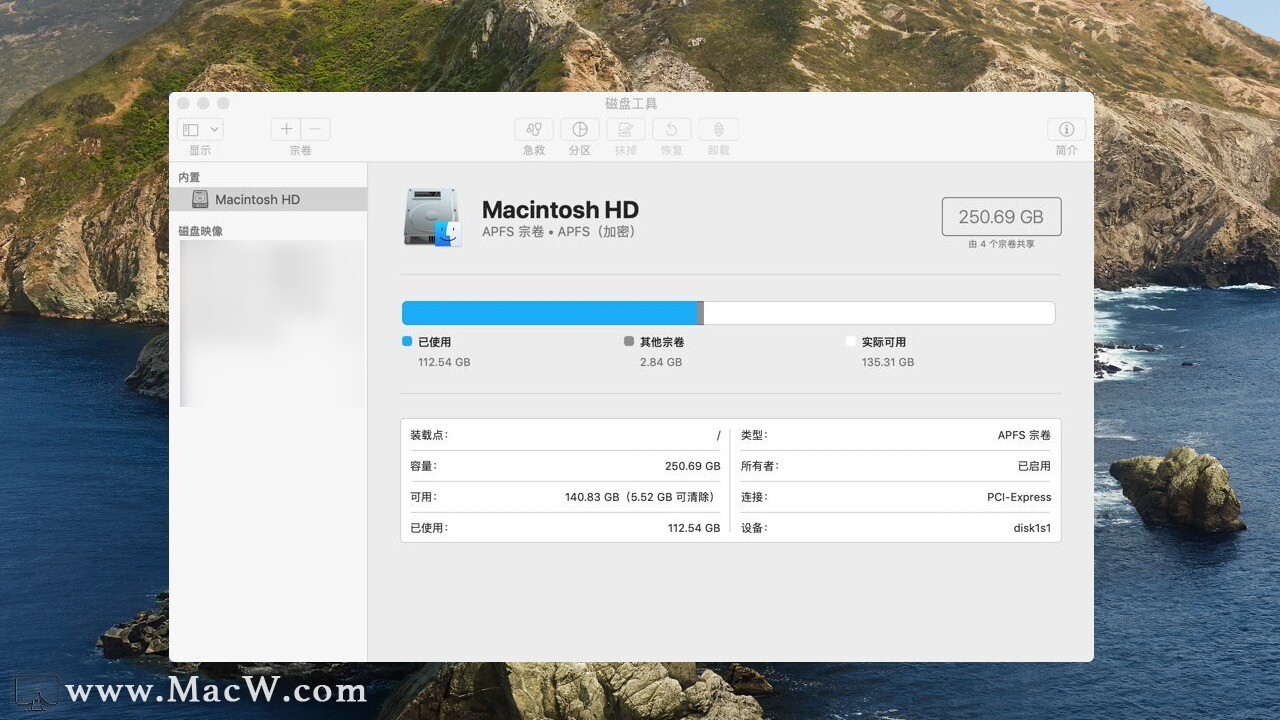Click the 卸载 unmount toolbar icon
The width and height of the screenshot is (1280, 720).
(718, 129)
